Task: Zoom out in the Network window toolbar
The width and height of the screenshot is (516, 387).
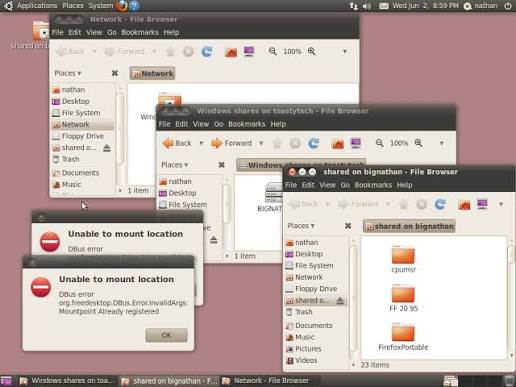Action: click(272, 51)
